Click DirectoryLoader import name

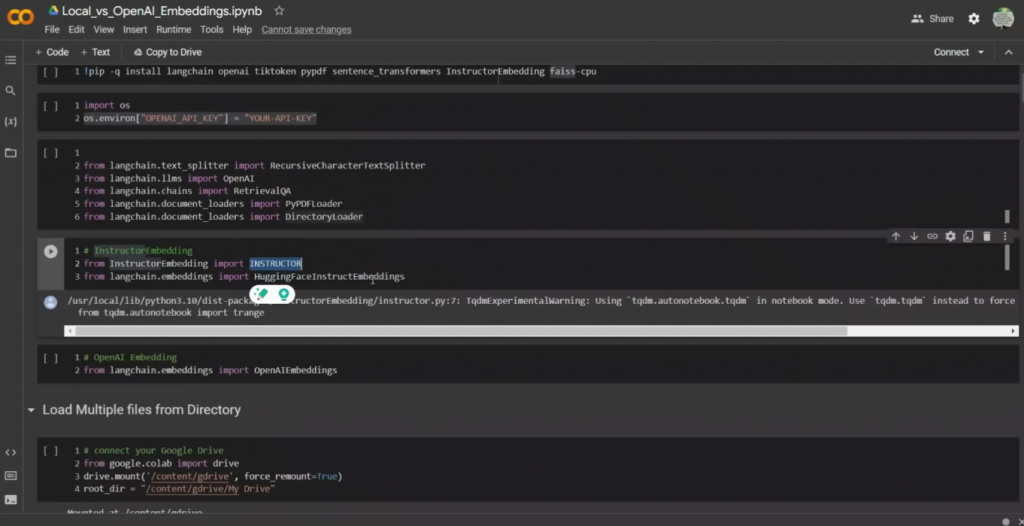pos(324,217)
